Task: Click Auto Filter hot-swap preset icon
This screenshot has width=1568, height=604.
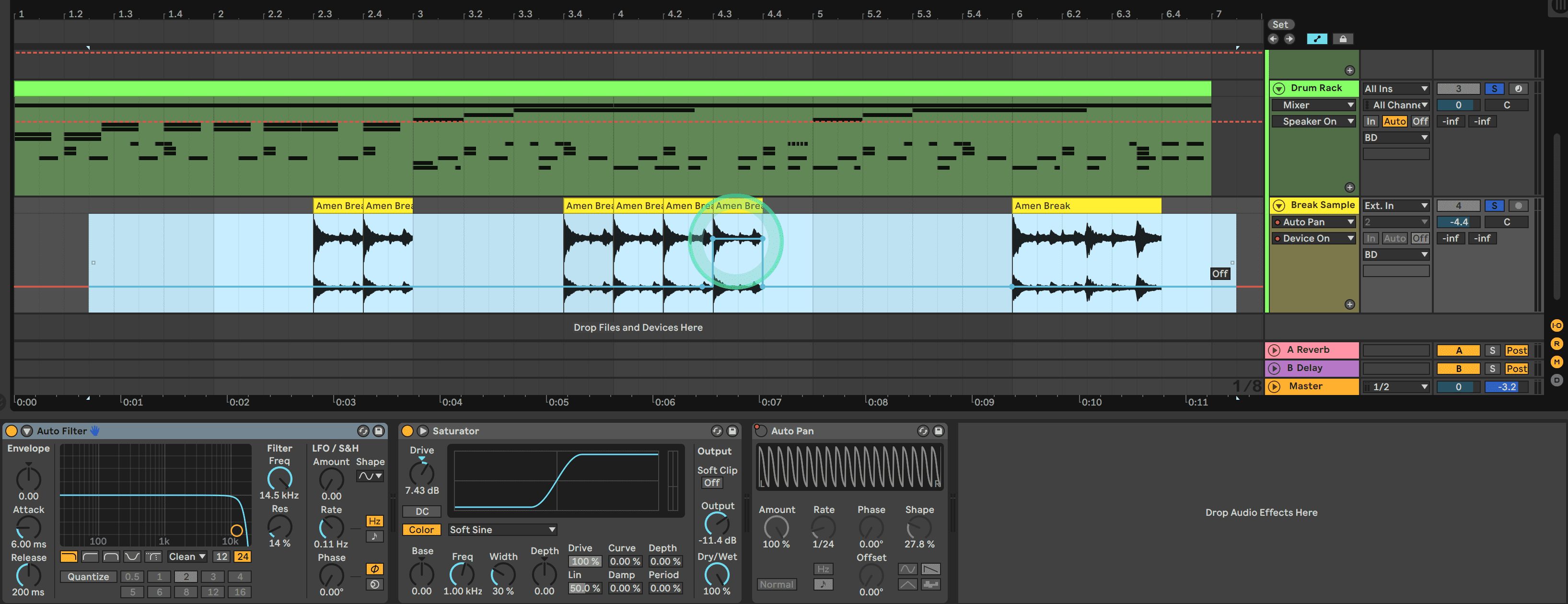Action: [x=363, y=431]
